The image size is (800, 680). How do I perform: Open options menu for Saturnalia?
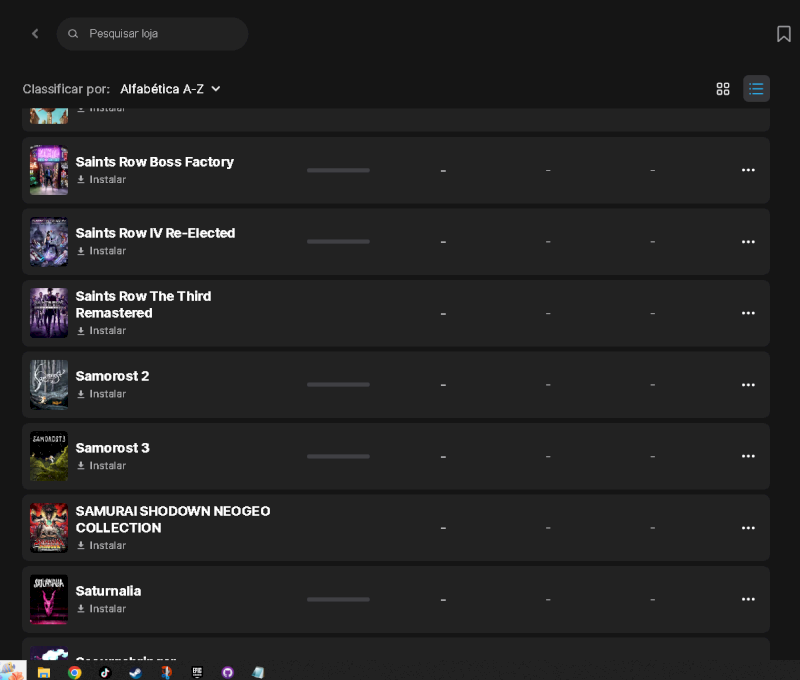(x=748, y=599)
